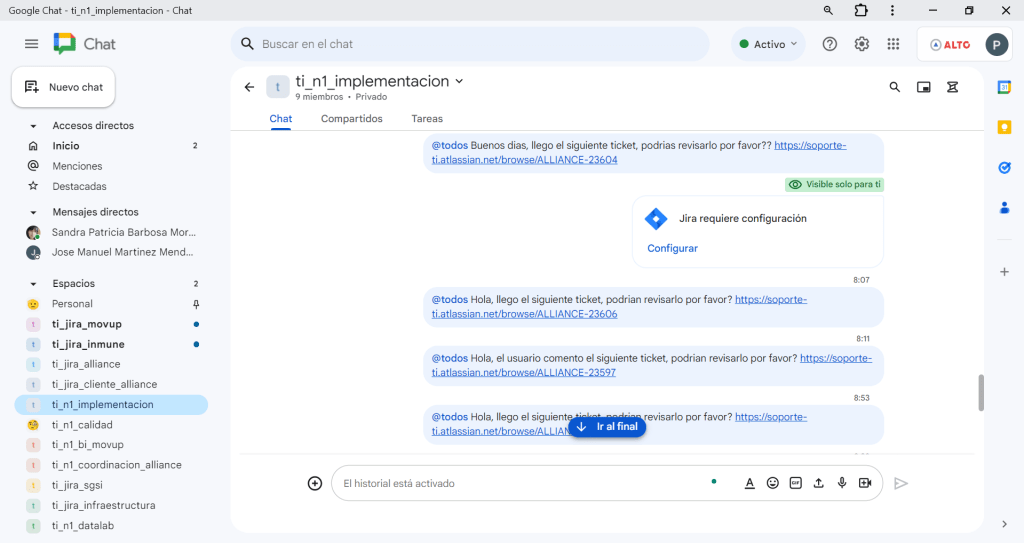
Task: Click the conversation's vertical scrollbar thumb
Action: (x=981, y=392)
